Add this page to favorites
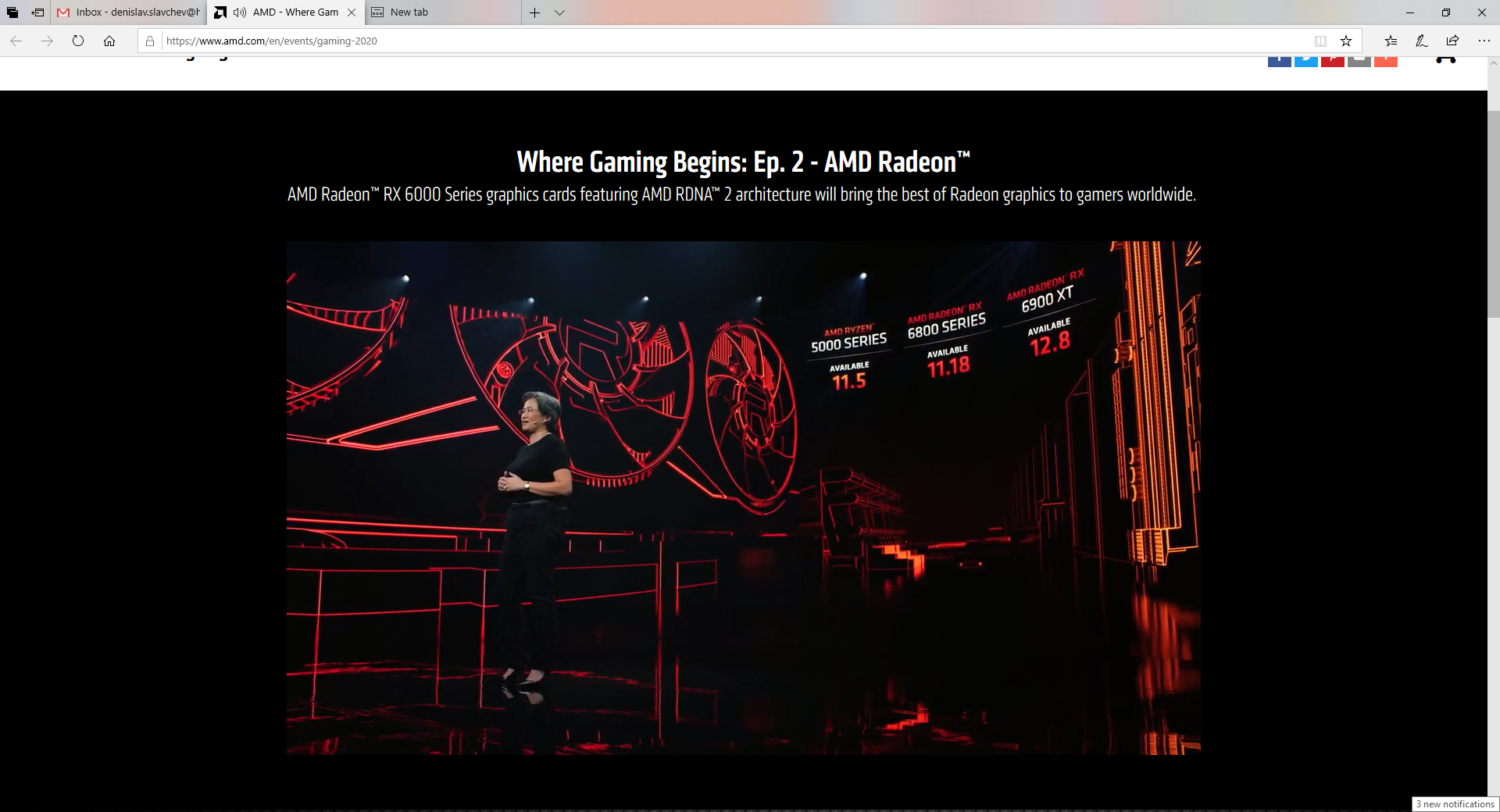This screenshot has height=812, width=1500. pyautogui.click(x=1346, y=41)
